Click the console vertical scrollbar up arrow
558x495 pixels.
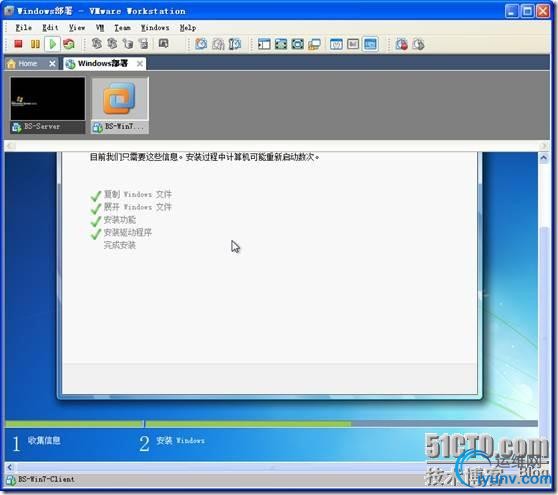click(x=544, y=158)
